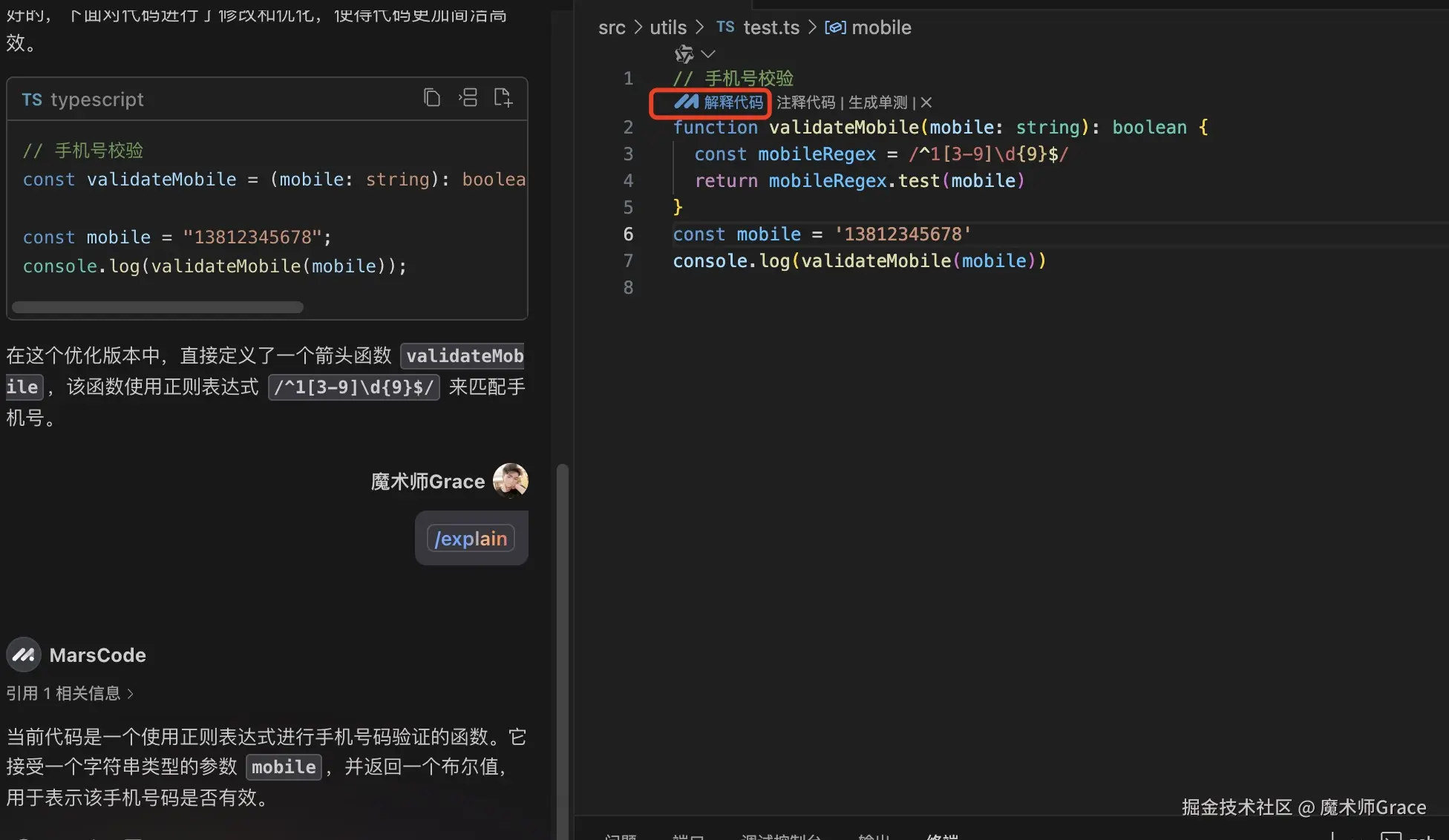Image resolution: width=1449 pixels, height=840 pixels.
Task: Click 注释代码 code lens action
Action: (805, 102)
